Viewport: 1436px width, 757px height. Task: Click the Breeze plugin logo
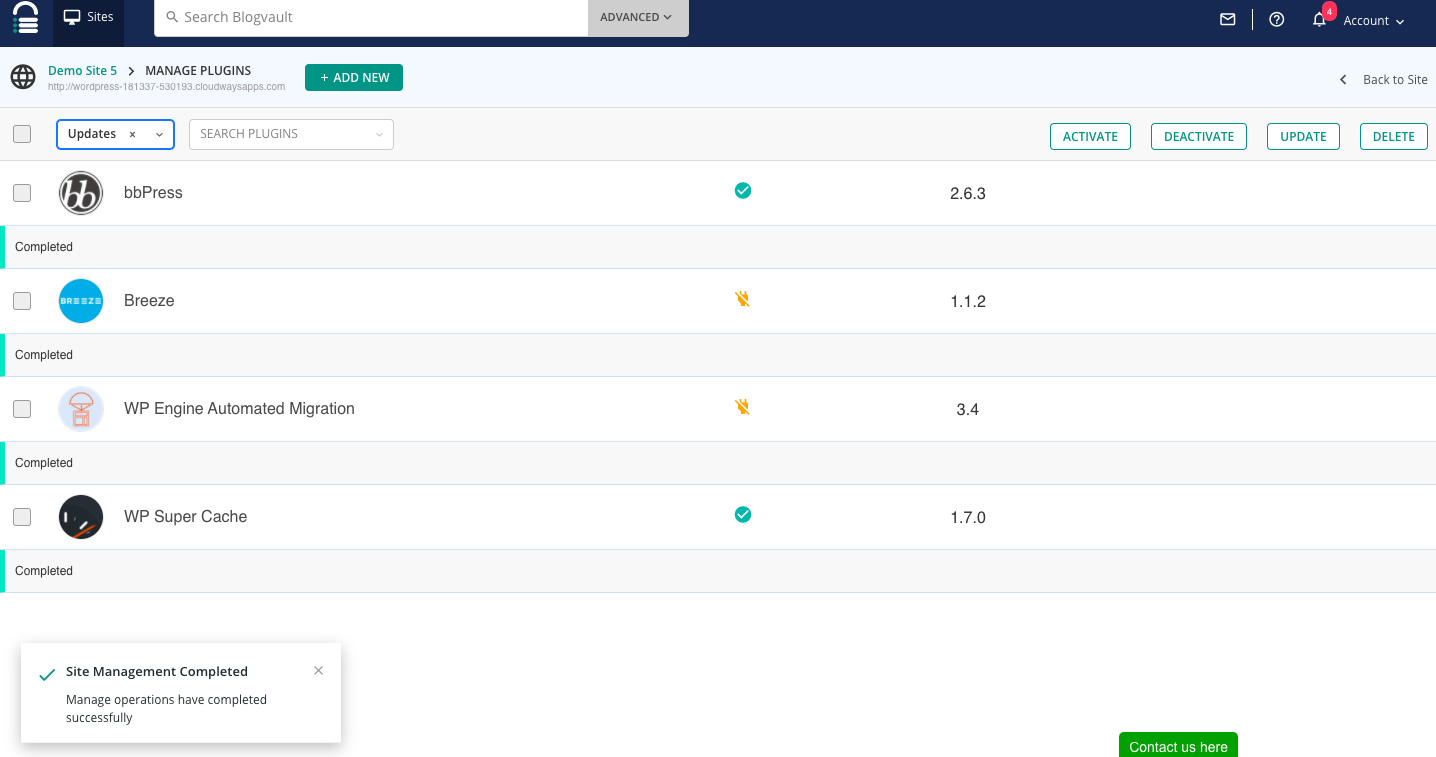81,301
